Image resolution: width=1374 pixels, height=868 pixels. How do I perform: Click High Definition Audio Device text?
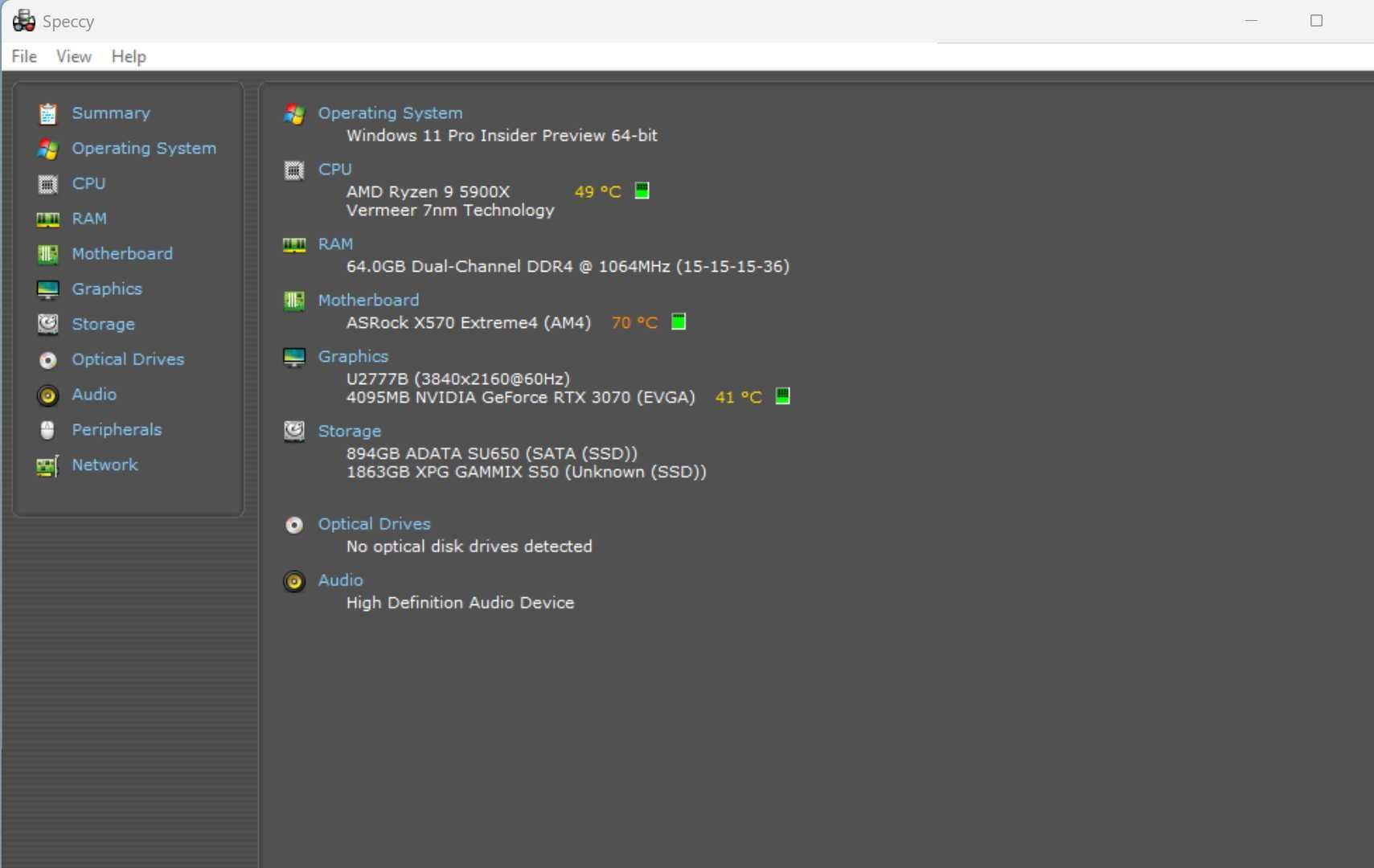[460, 603]
